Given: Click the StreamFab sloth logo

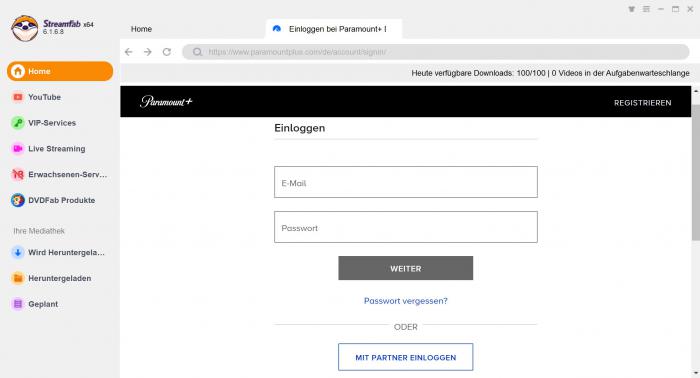Looking at the screenshot, I should [x=25, y=28].
